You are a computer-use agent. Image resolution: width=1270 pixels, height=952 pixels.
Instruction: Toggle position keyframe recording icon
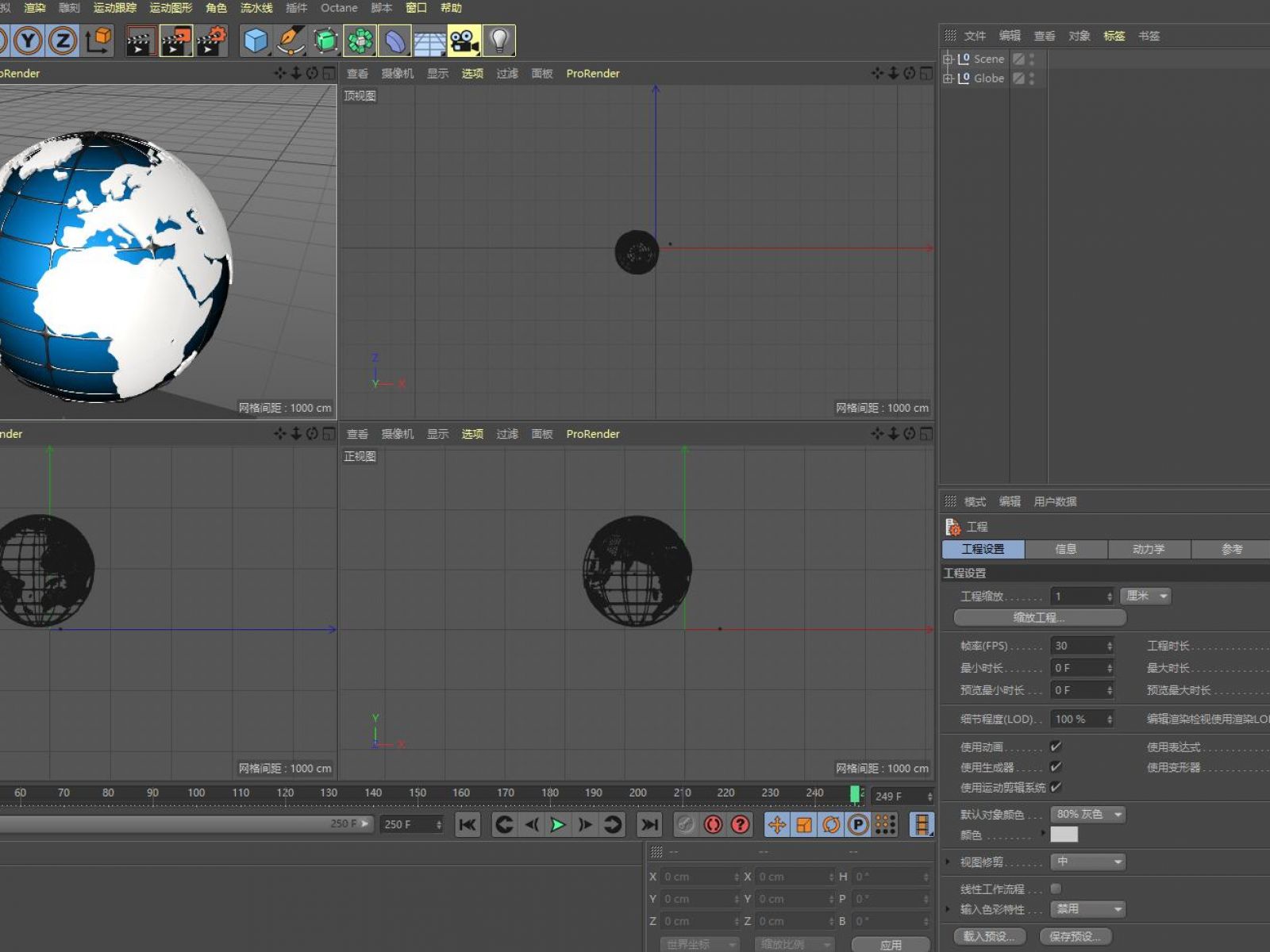[777, 825]
